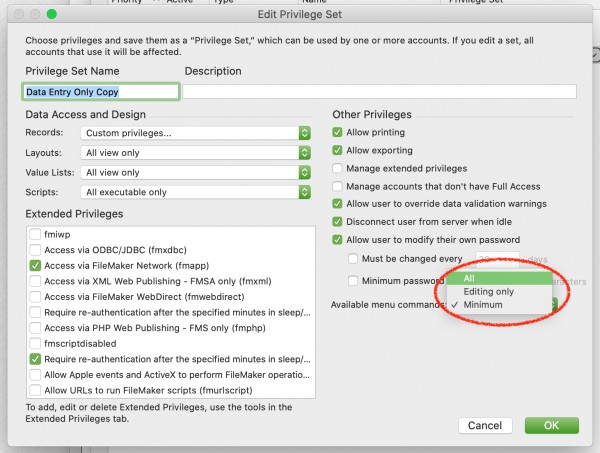Click into the Description text field
600x453 pixels.
click(x=379, y=91)
